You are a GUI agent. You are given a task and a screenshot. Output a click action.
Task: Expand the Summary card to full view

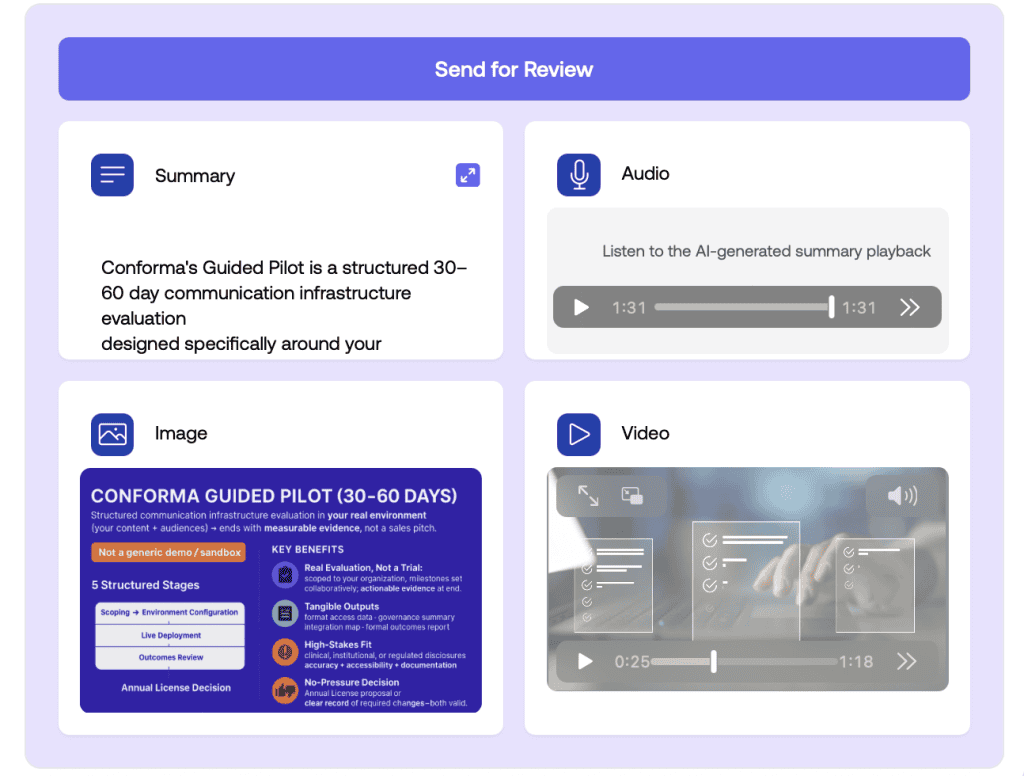pos(467,174)
